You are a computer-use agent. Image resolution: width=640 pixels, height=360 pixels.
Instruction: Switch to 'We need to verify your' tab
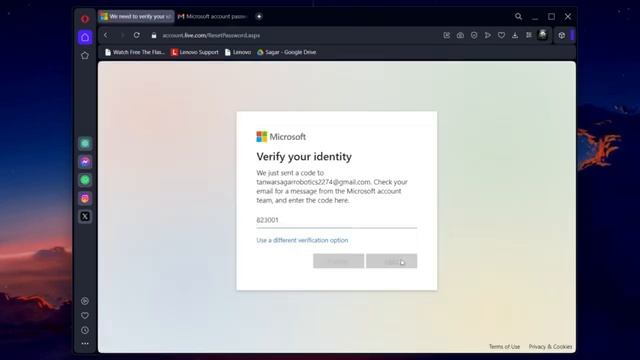pos(136,17)
